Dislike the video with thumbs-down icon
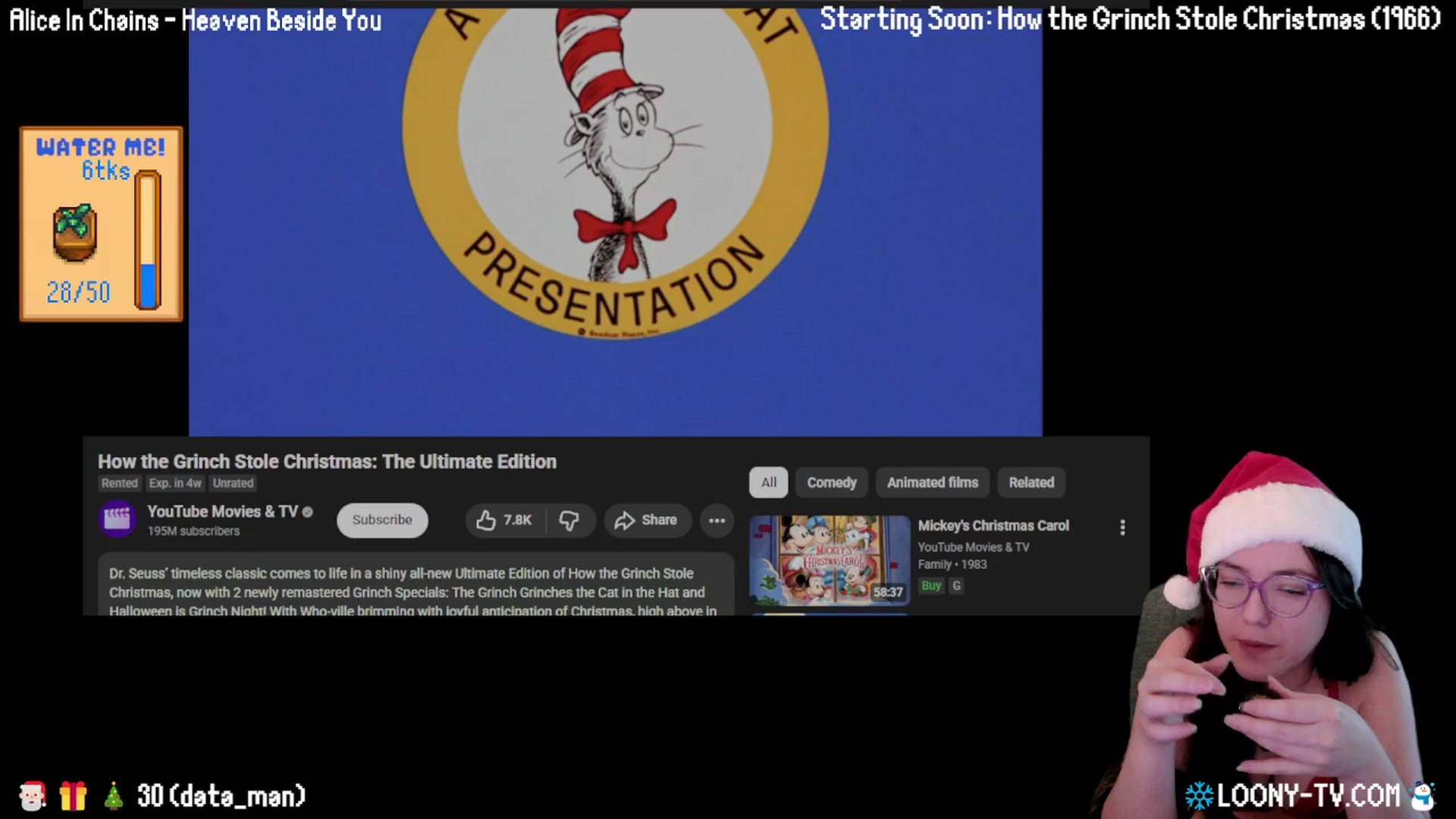Viewport: 1456px width, 819px height. click(570, 520)
